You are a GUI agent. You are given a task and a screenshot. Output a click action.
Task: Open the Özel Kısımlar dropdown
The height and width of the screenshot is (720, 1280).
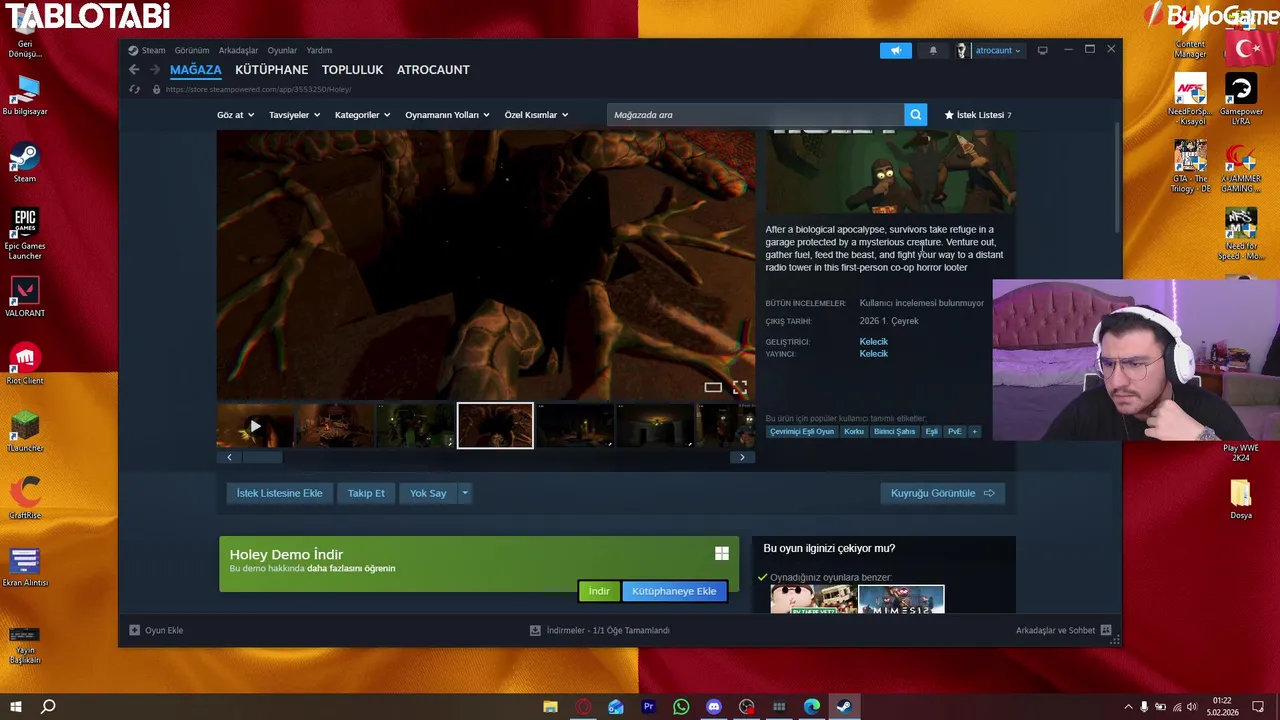coord(536,115)
